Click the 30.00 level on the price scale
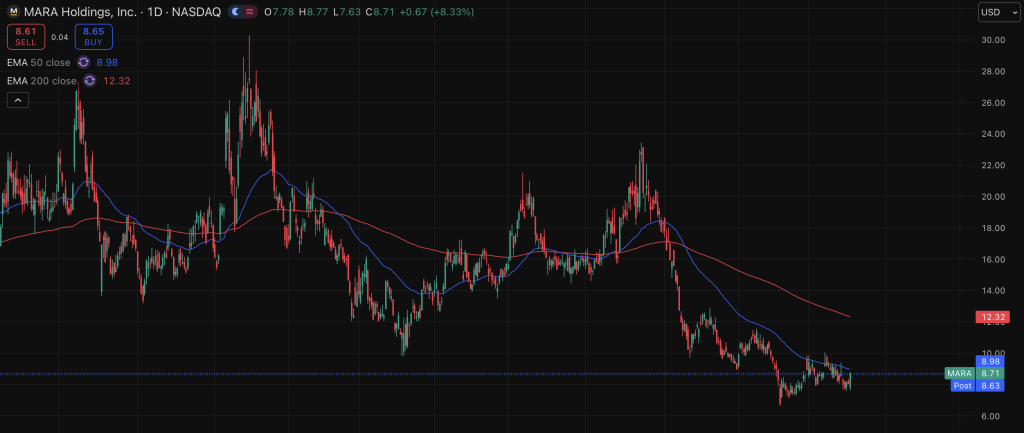The image size is (1024, 433). (x=992, y=40)
